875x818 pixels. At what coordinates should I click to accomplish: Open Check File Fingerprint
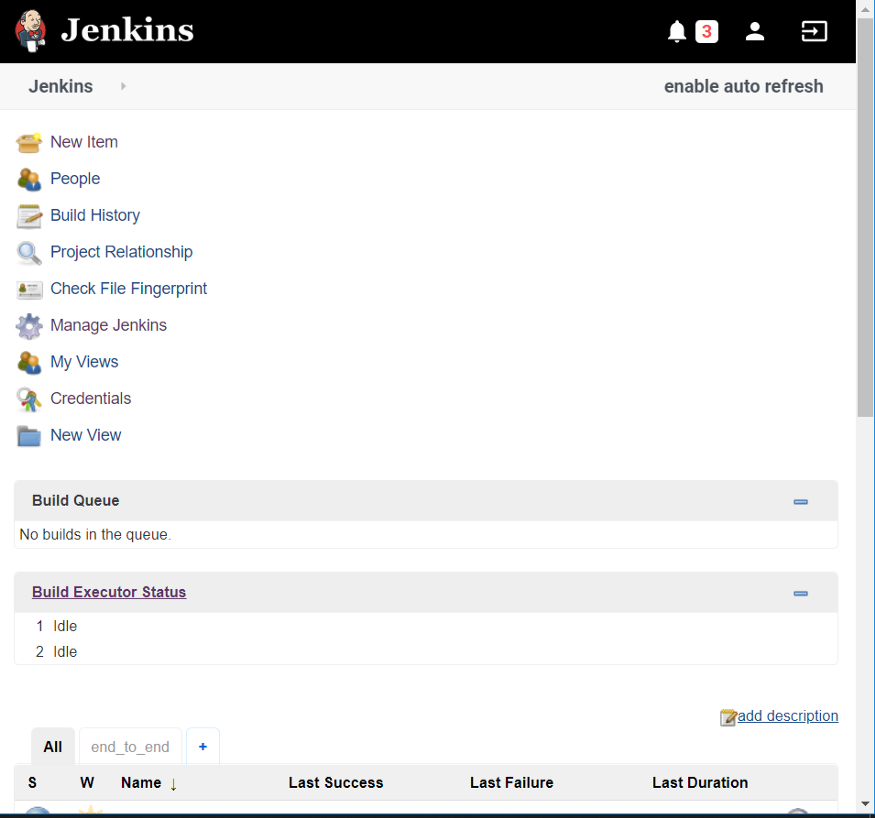pos(128,288)
